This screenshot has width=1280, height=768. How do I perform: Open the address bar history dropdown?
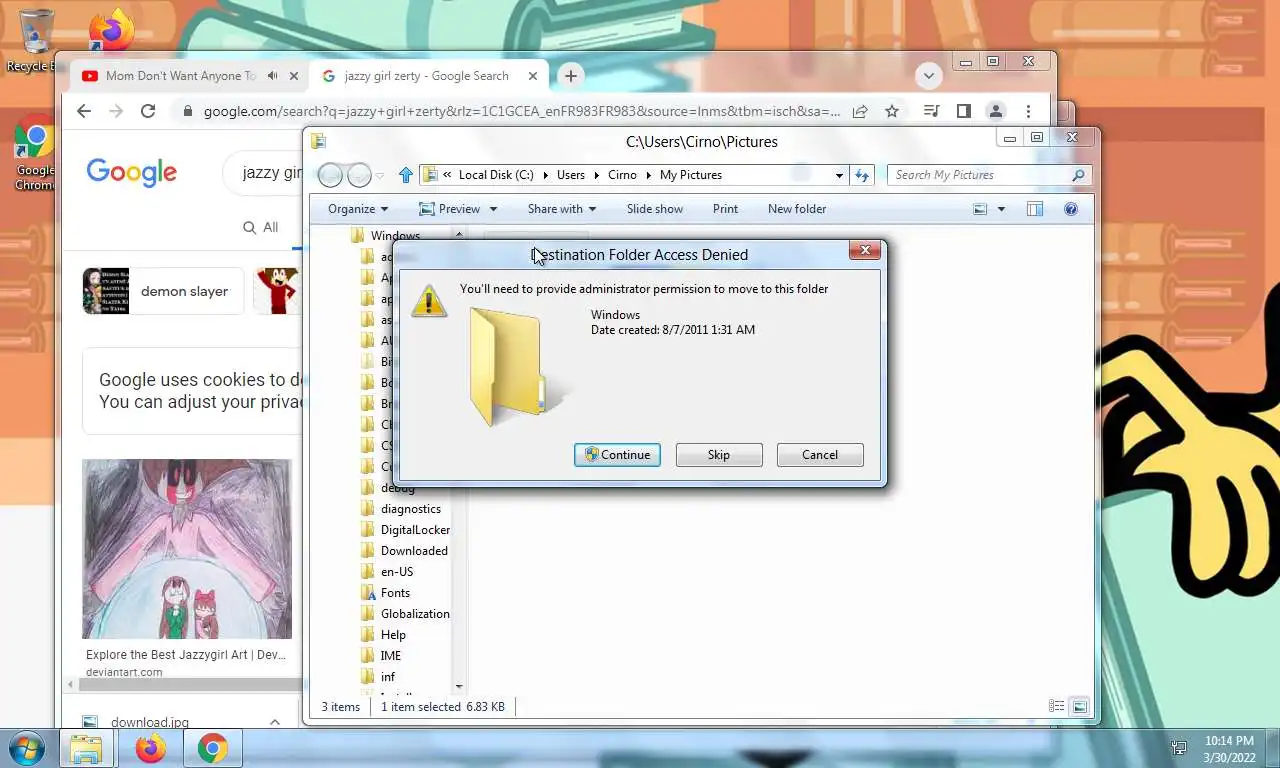point(839,175)
